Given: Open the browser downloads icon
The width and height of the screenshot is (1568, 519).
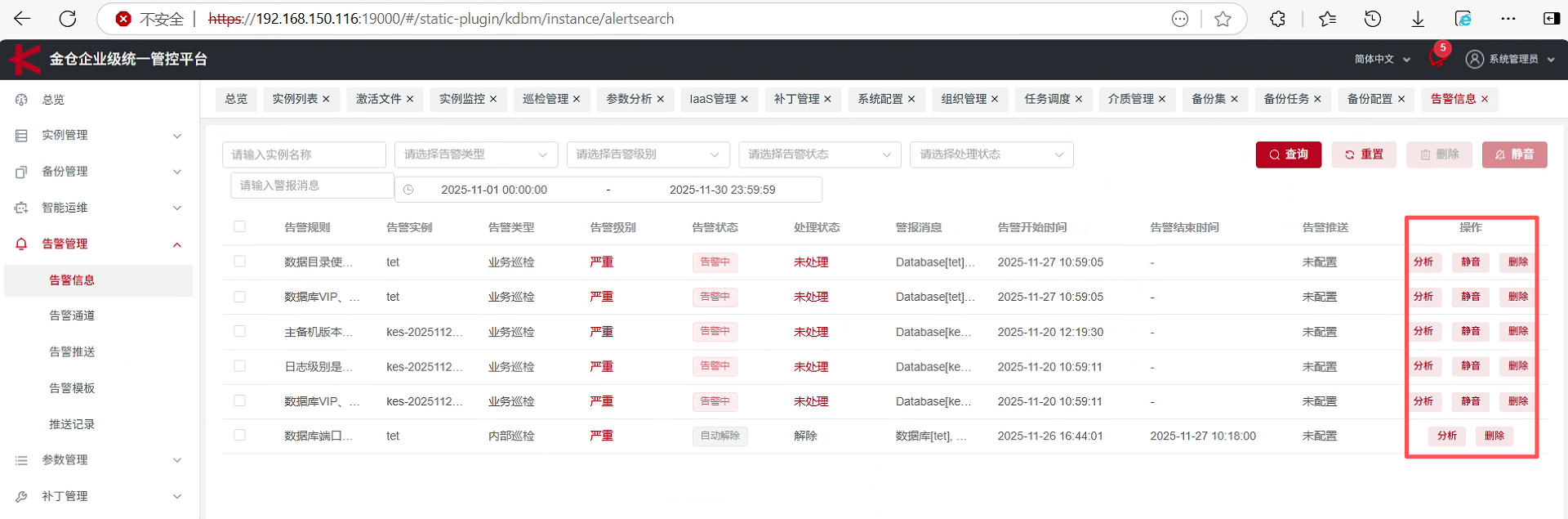Looking at the screenshot, I should [x=1418, y=19].
